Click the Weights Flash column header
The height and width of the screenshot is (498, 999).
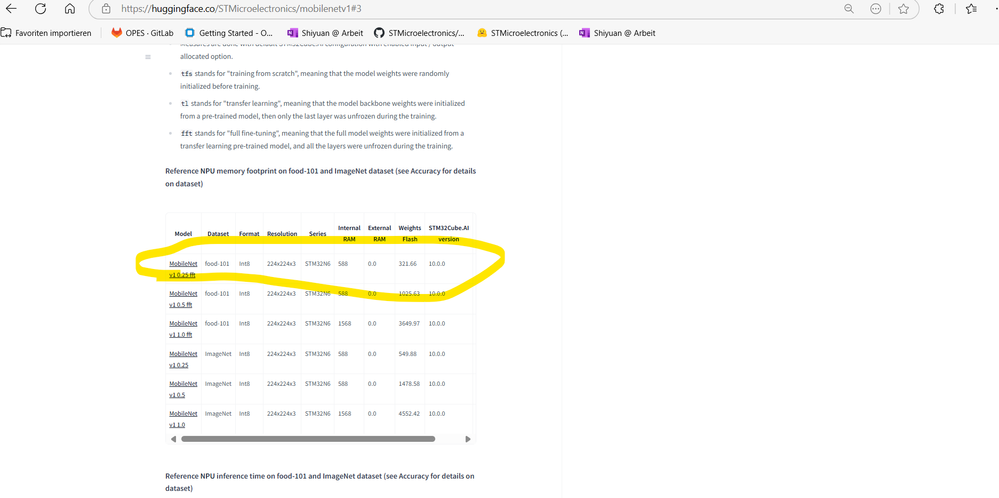(410, 234)
